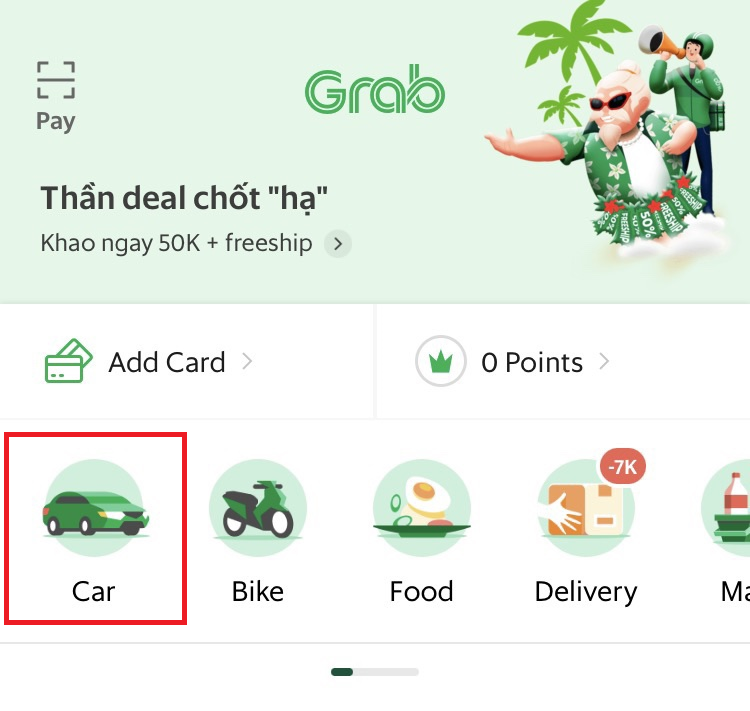Tap the crown rewards points icon

point(441,361)
